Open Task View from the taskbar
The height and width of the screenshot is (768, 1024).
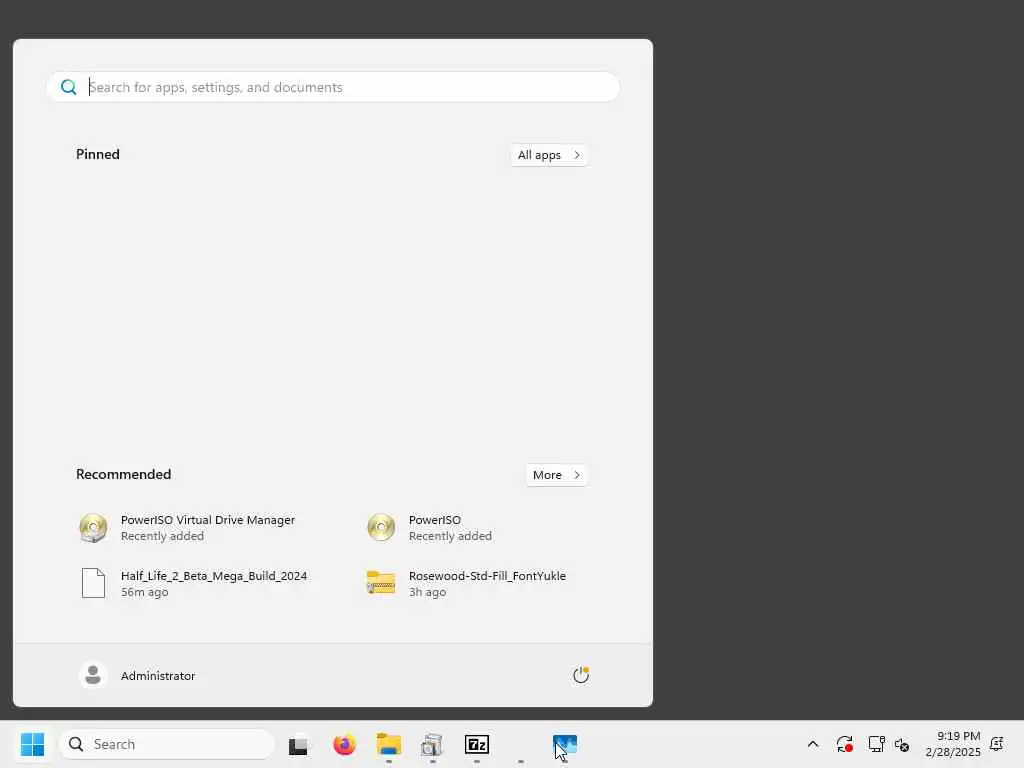[298, 744]
